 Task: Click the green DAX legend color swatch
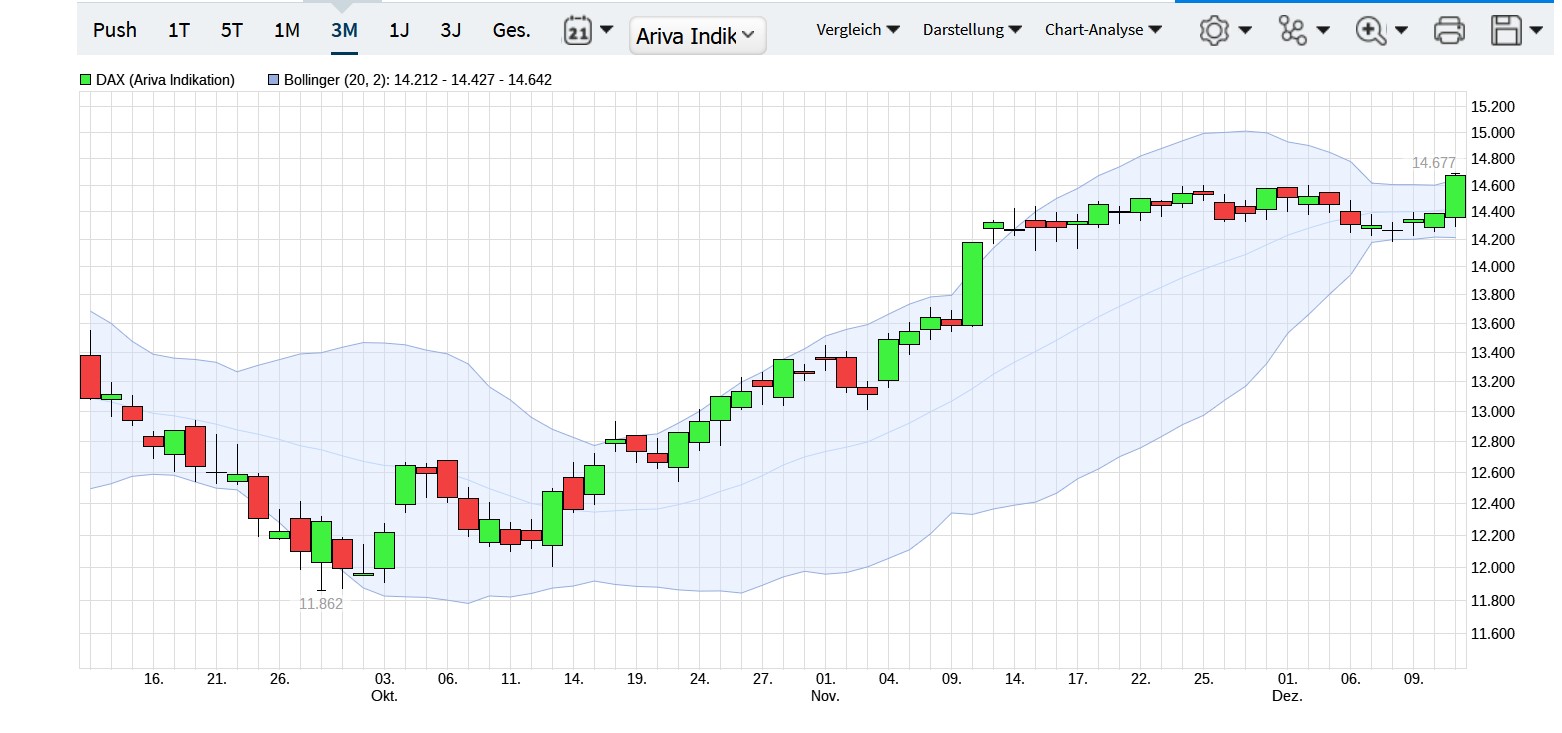(86, 80)
